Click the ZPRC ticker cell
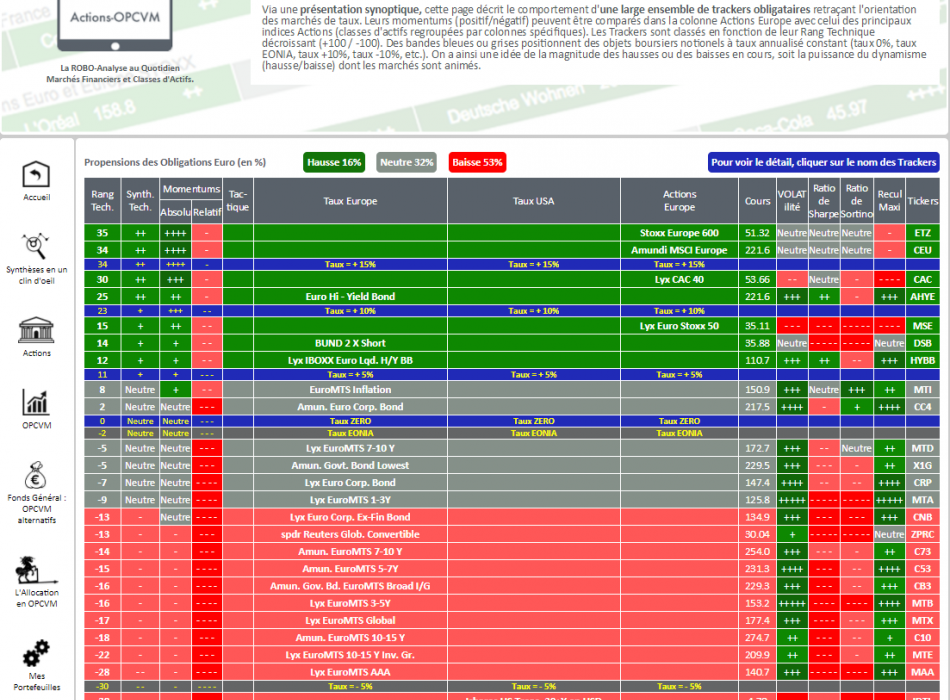The width and height of the screenshot is (950, 700). [x=923, y=535]
